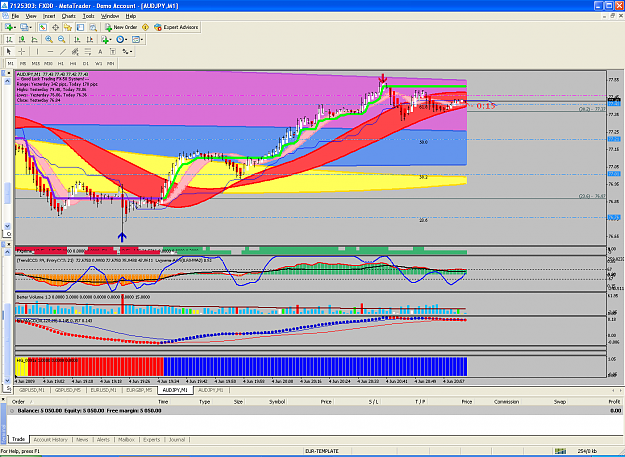Click the Balance summary row
The image size is (625, 457).
(x=315, y=410)
